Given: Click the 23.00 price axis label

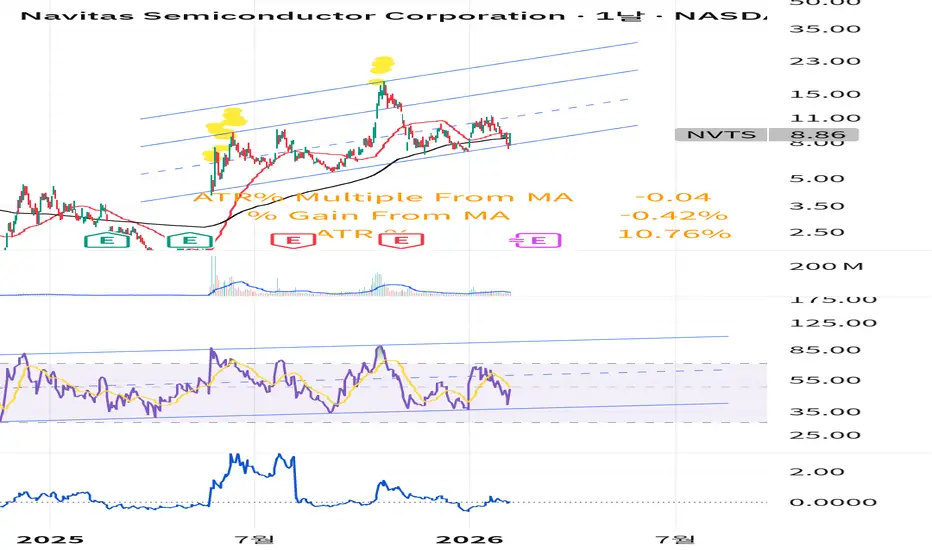Looking at the screenshot, I should pos(825,61).
